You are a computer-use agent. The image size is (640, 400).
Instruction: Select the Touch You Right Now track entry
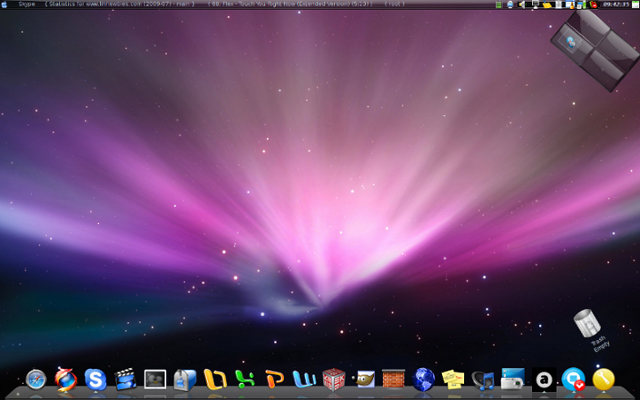click(290, 4)
